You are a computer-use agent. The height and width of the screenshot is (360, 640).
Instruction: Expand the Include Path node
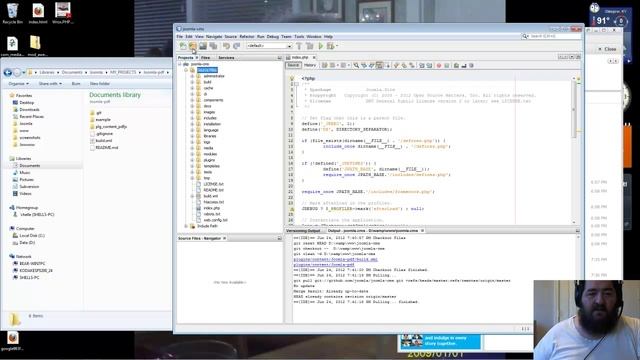(186, 226)
